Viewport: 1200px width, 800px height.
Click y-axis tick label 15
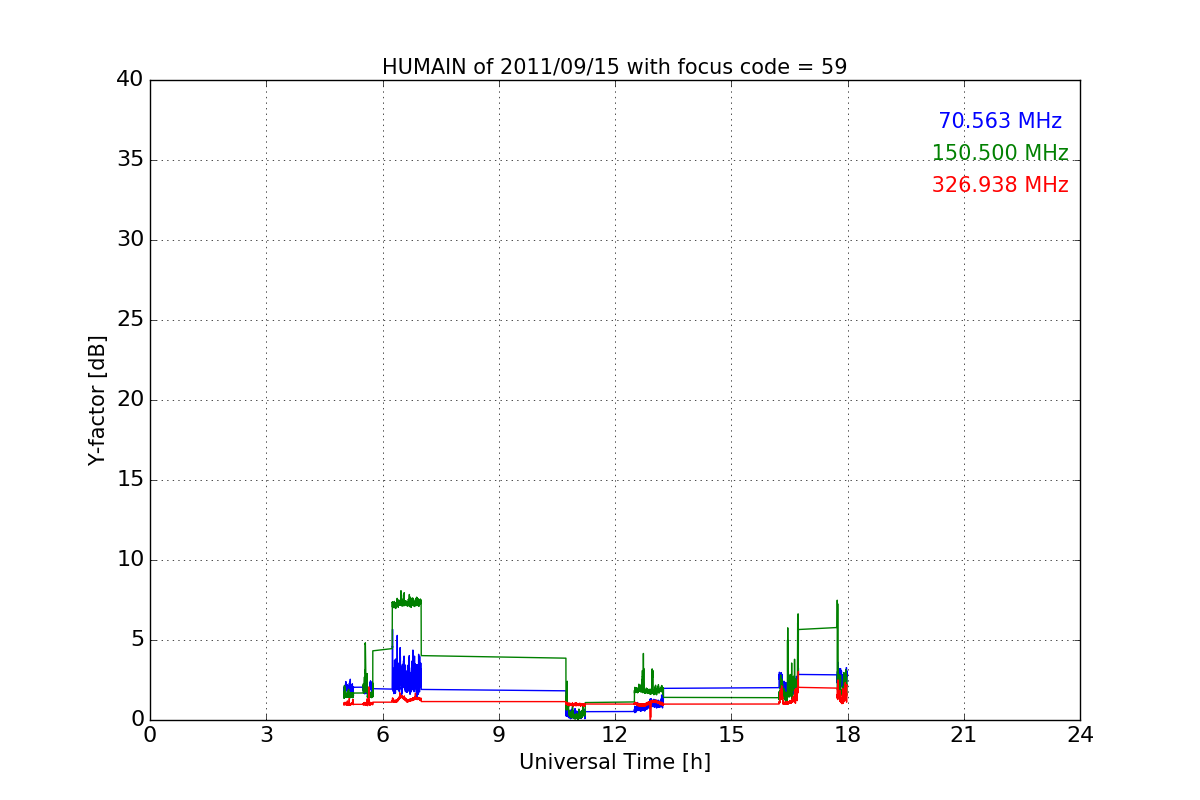tap(130, 480)
